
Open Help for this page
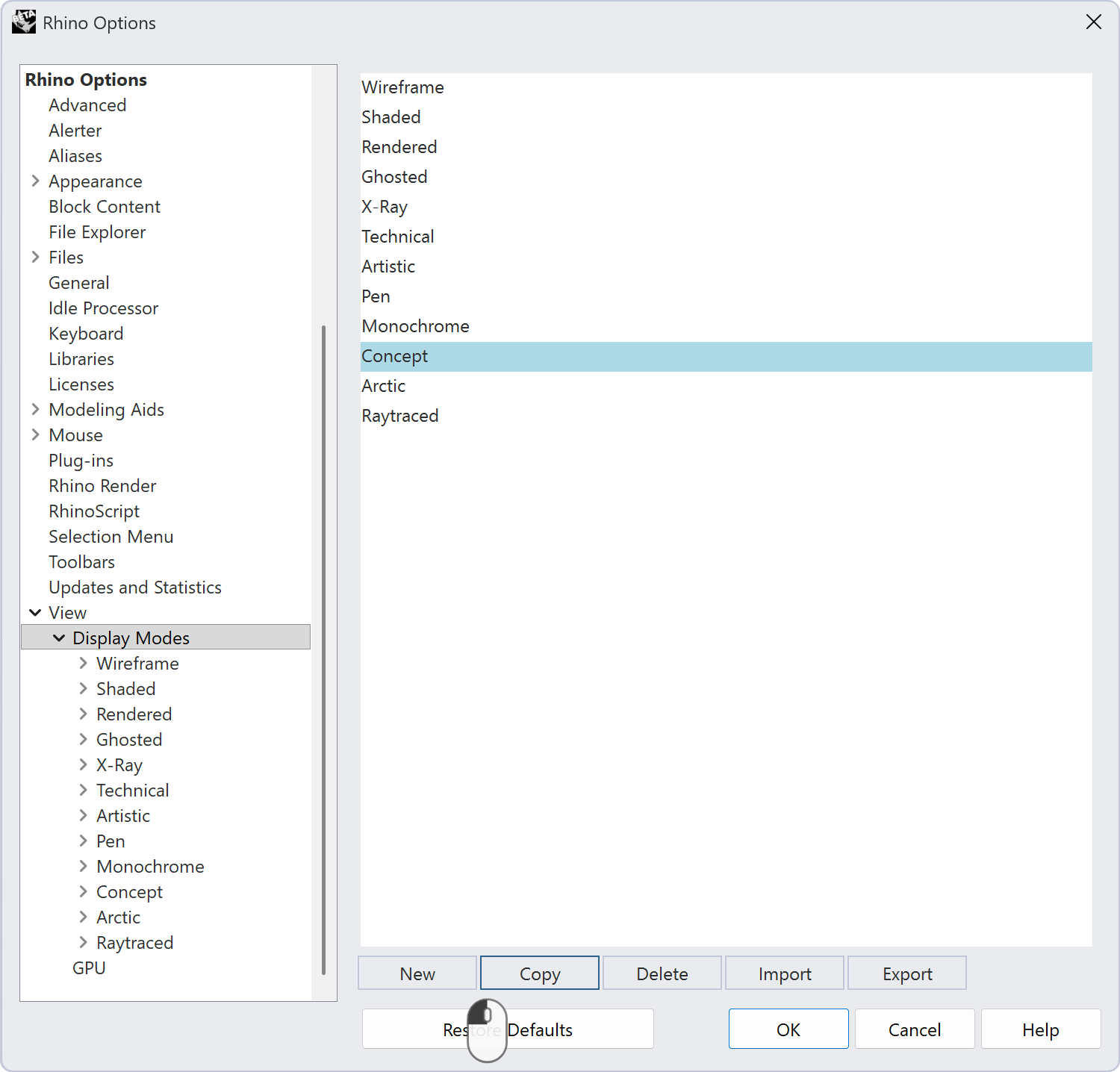point(1041,1029)
